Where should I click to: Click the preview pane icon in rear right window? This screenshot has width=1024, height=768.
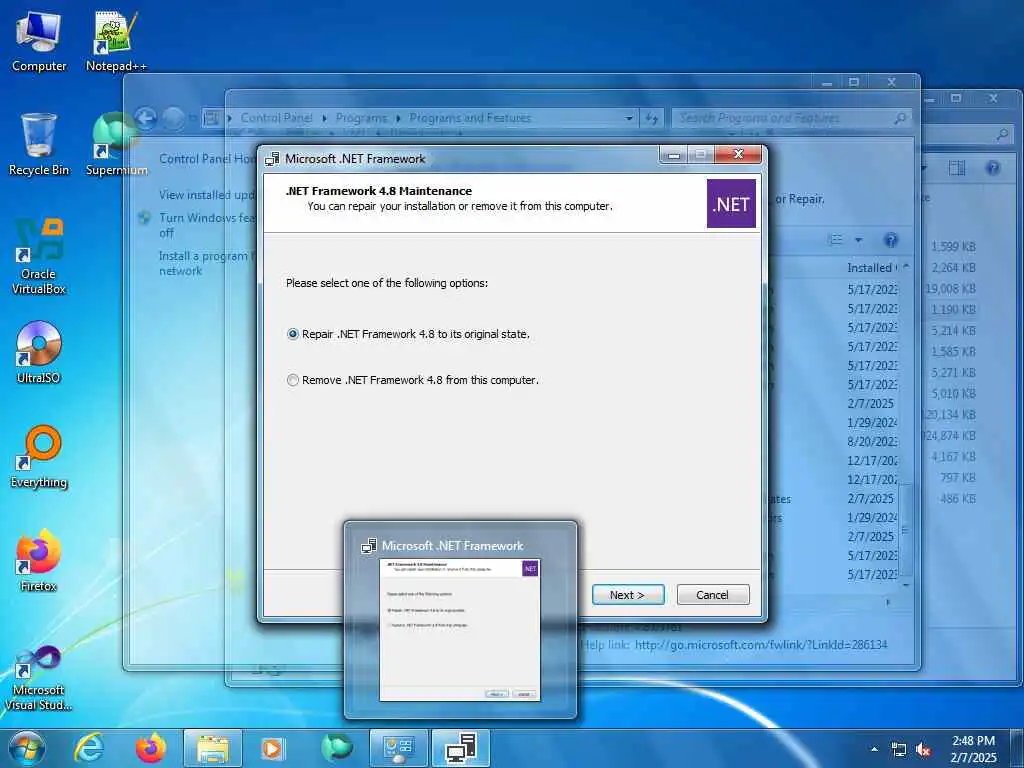click(x=957, y=168)
